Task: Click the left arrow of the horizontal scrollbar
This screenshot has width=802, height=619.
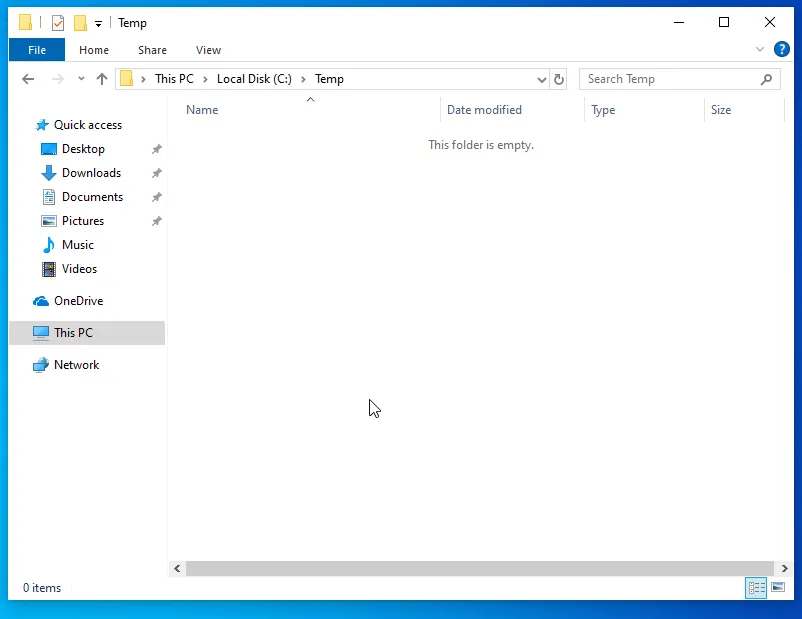Action: point(177,568)
